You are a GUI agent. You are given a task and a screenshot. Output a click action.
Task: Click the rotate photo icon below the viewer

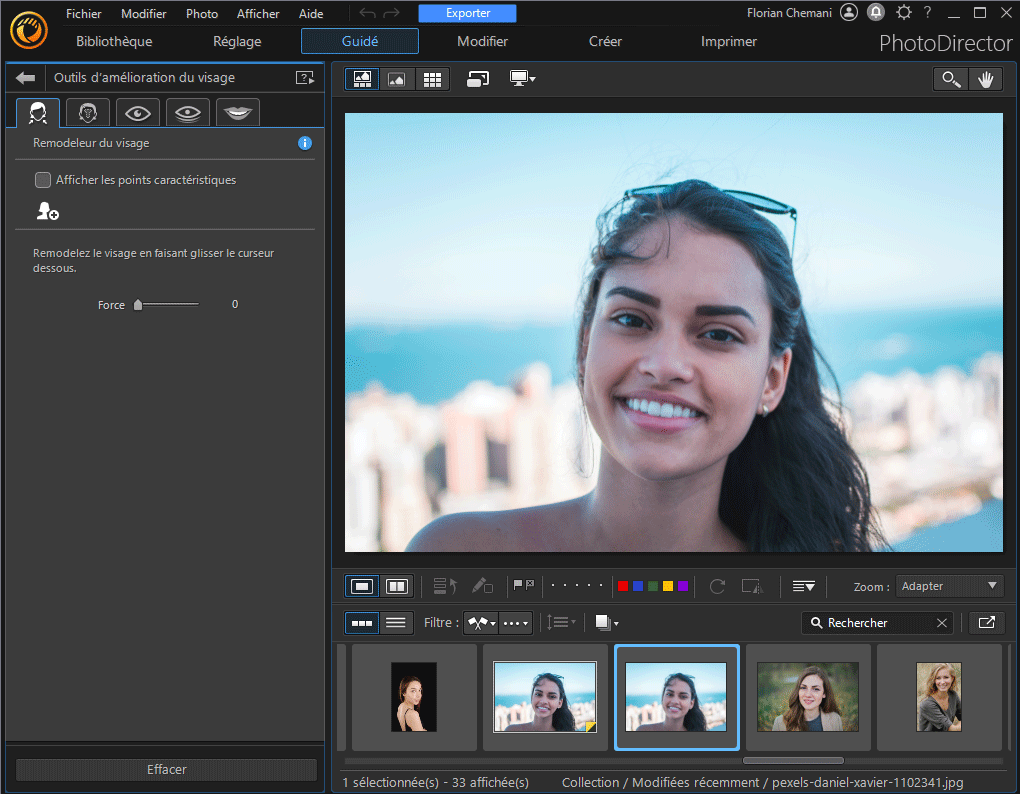pos(717,586)
